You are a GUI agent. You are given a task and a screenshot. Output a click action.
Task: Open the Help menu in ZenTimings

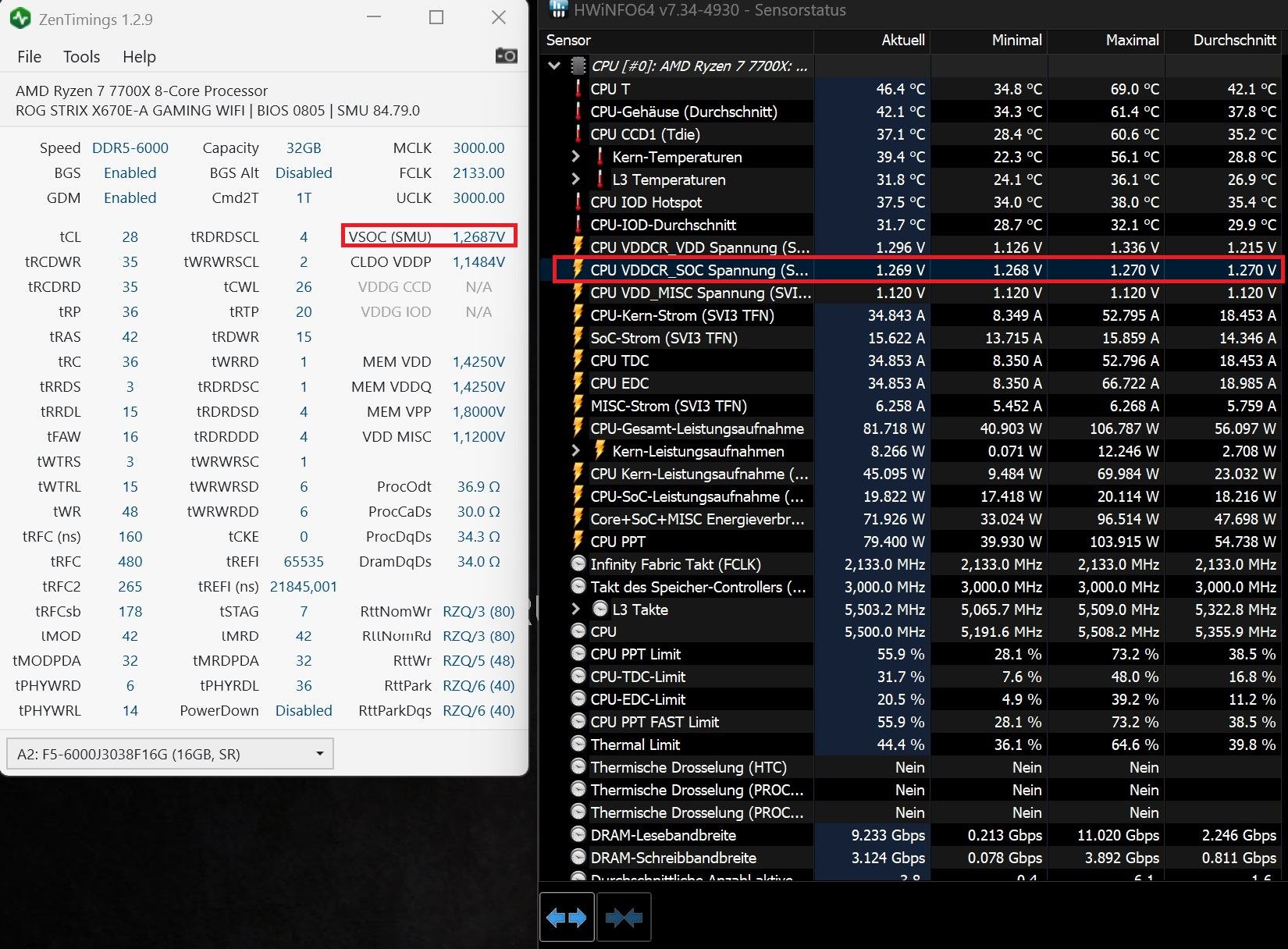[139, 57]
